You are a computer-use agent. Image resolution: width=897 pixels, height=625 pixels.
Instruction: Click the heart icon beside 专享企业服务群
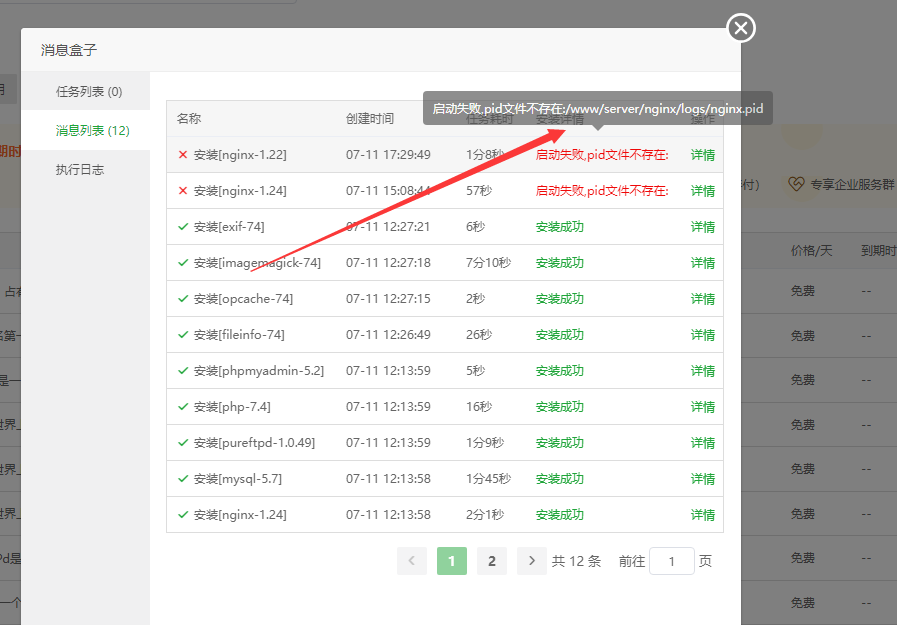pyautogui.click(x=796, y=184)
